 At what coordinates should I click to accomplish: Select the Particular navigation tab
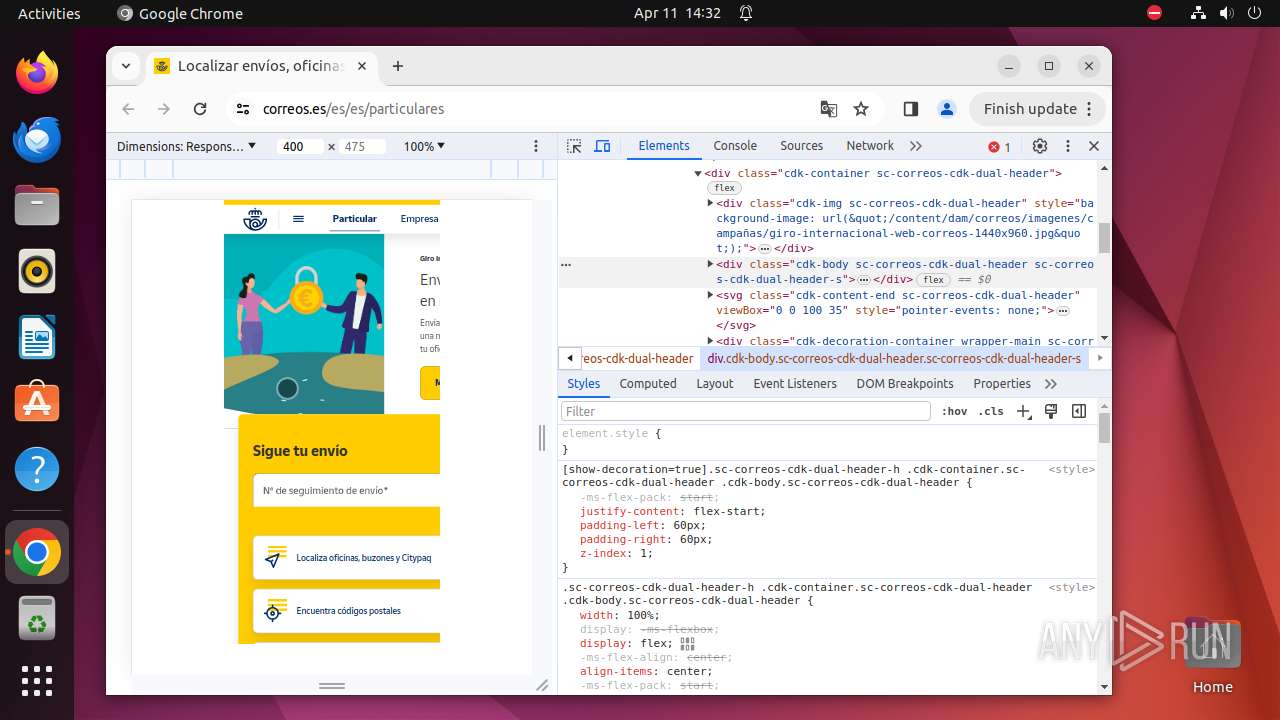click(x=355, y=219)
